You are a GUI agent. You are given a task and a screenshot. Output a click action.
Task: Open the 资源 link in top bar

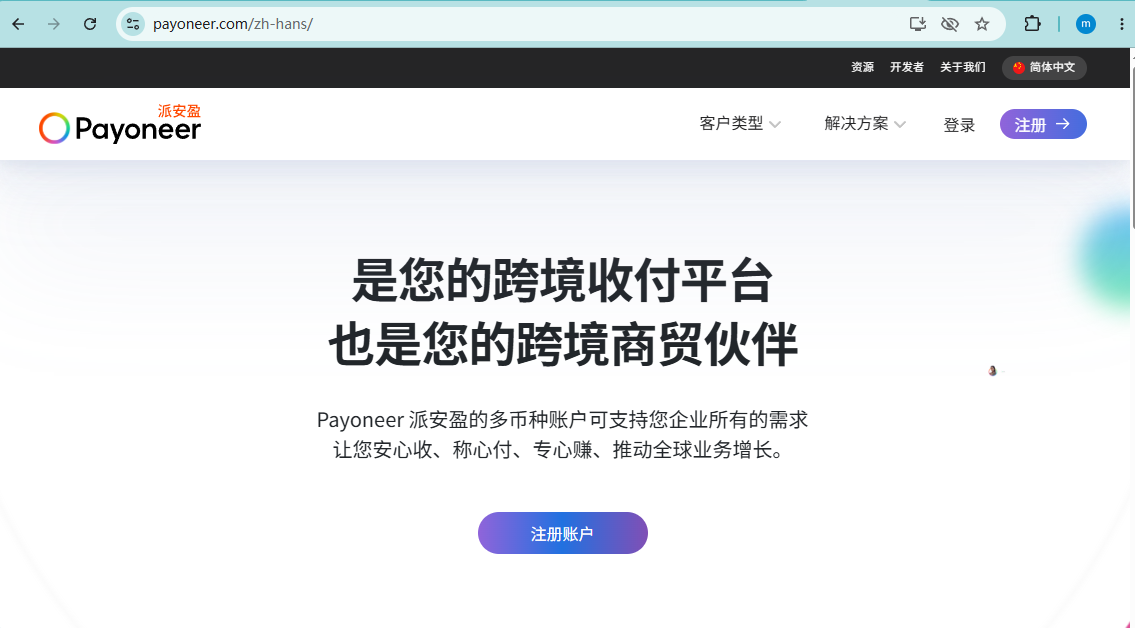[862, 67]
